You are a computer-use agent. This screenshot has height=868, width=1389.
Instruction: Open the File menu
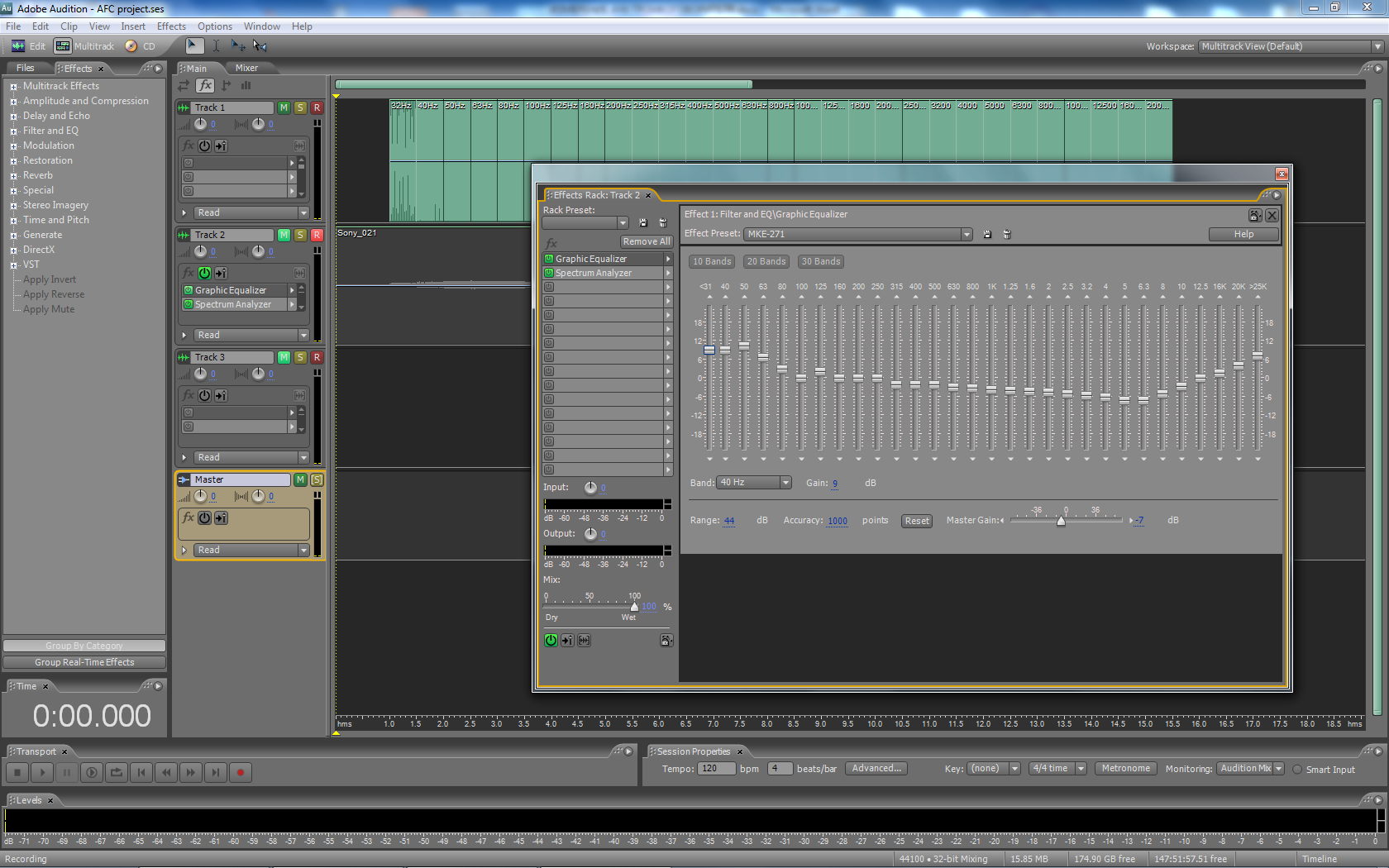pos(13,26)
